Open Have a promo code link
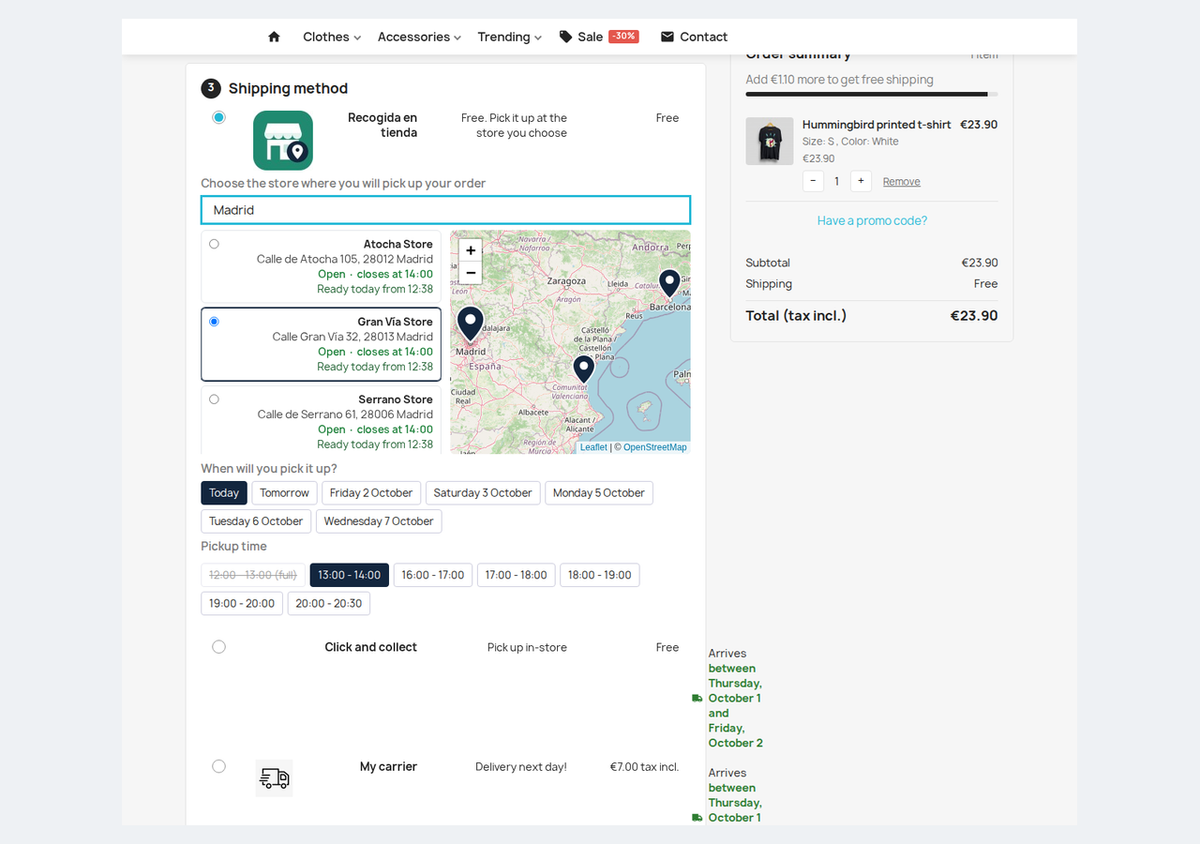Viewport: 1200px width, 844px height. tap(872, 221)
